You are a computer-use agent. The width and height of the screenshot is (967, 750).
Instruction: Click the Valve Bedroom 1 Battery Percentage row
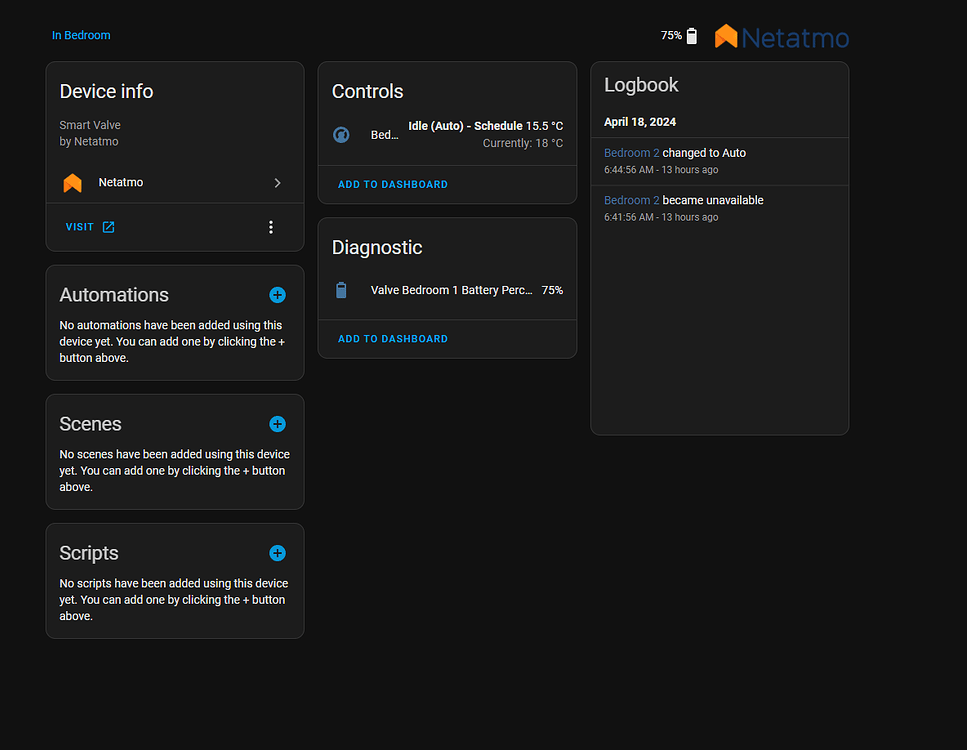(450, 290)
